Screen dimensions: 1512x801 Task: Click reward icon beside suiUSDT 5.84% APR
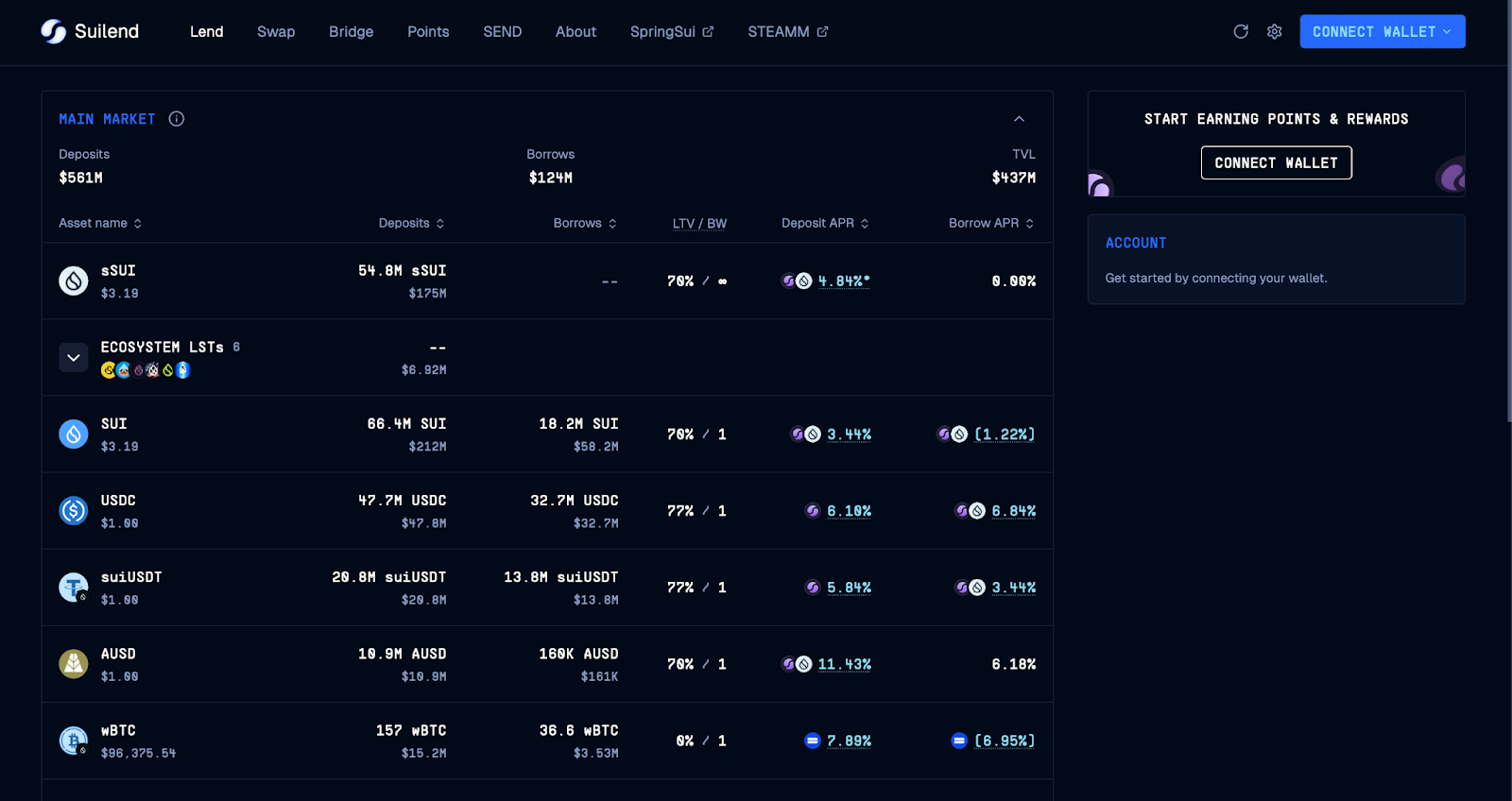pyautogui.click(x=813, y=588)
